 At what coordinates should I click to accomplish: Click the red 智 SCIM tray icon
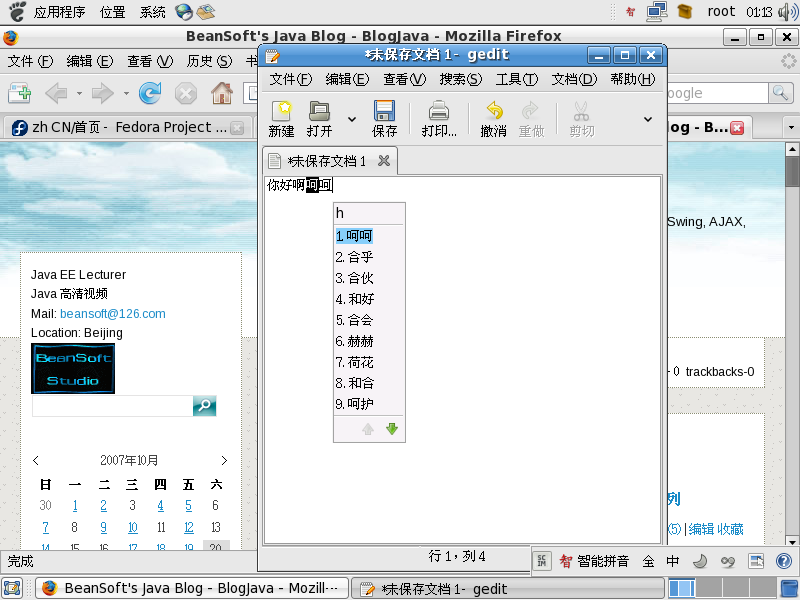[630, 11]
